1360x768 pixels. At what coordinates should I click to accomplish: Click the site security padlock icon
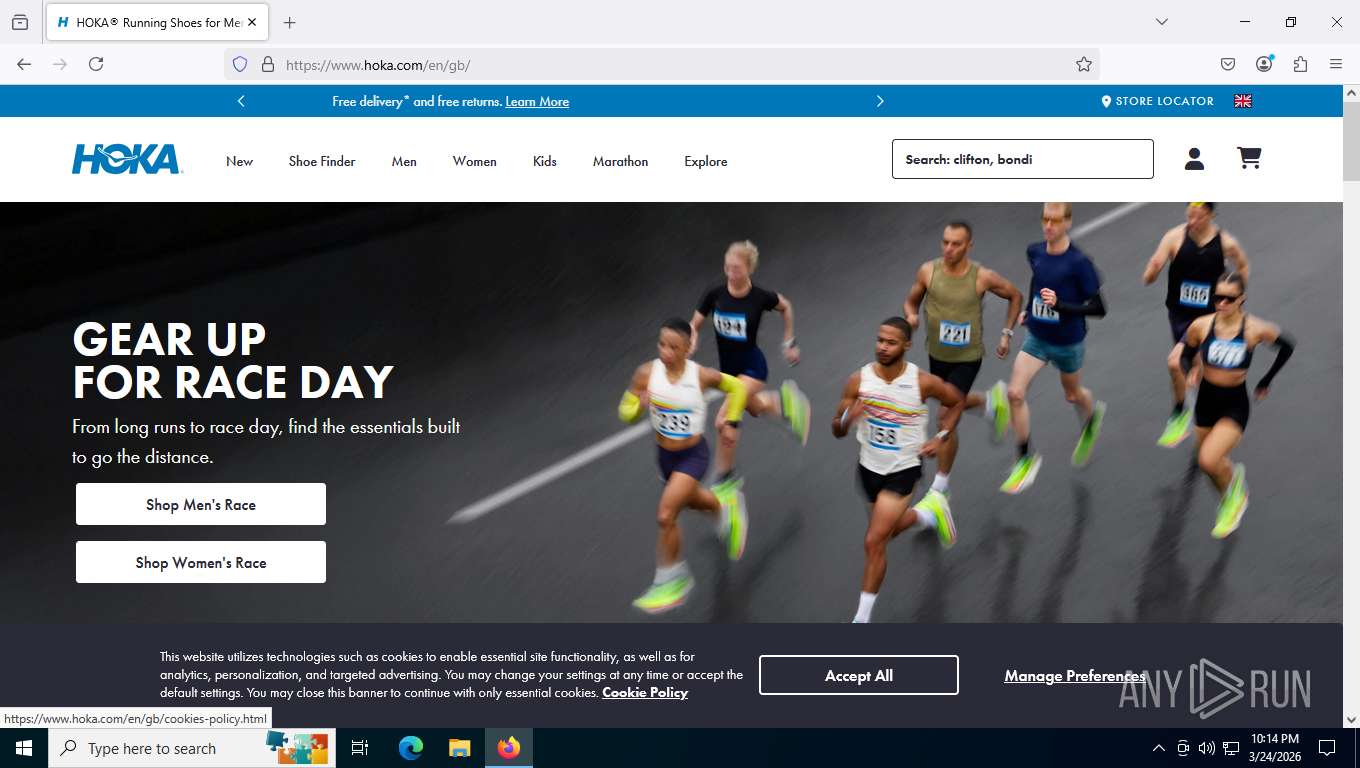(267, 64)
